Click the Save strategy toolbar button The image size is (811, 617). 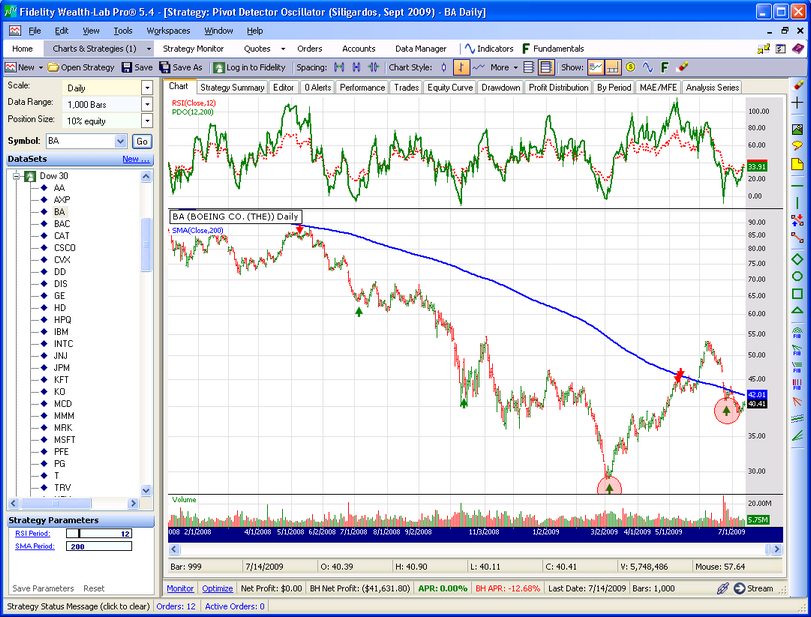[x=137, y=67]
